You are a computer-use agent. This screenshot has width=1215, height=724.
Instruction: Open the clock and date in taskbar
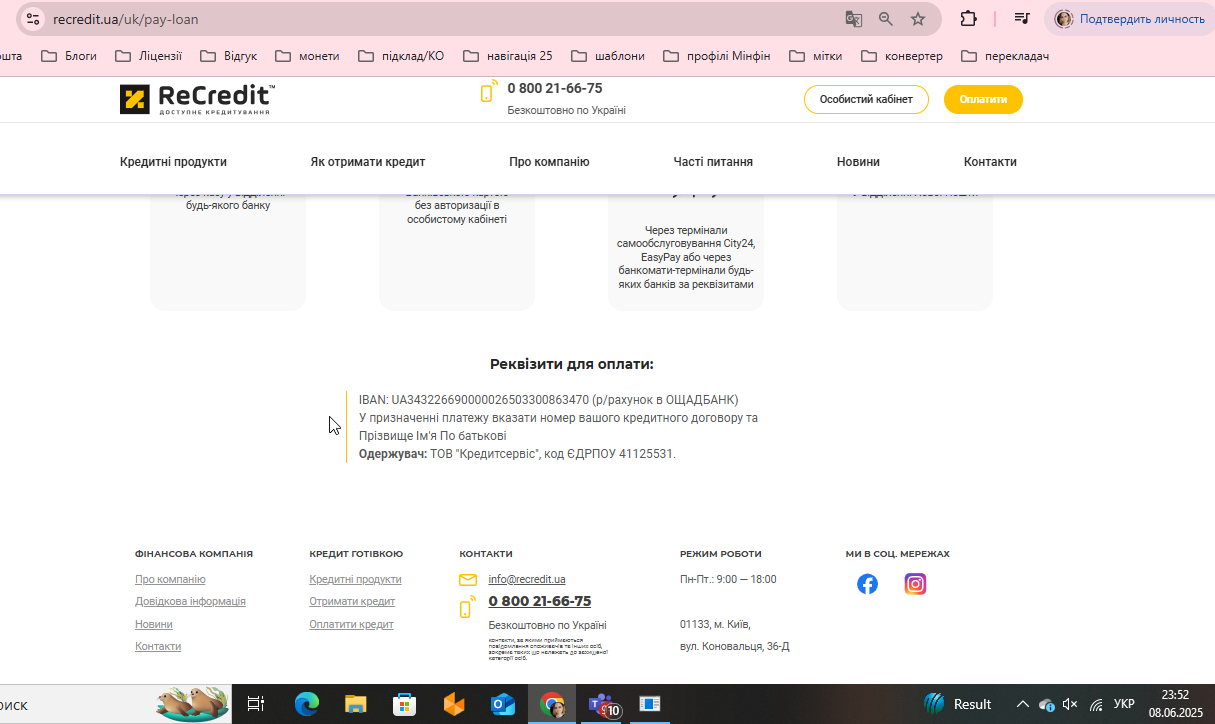pyautogui.click(x=1176, y=704)
